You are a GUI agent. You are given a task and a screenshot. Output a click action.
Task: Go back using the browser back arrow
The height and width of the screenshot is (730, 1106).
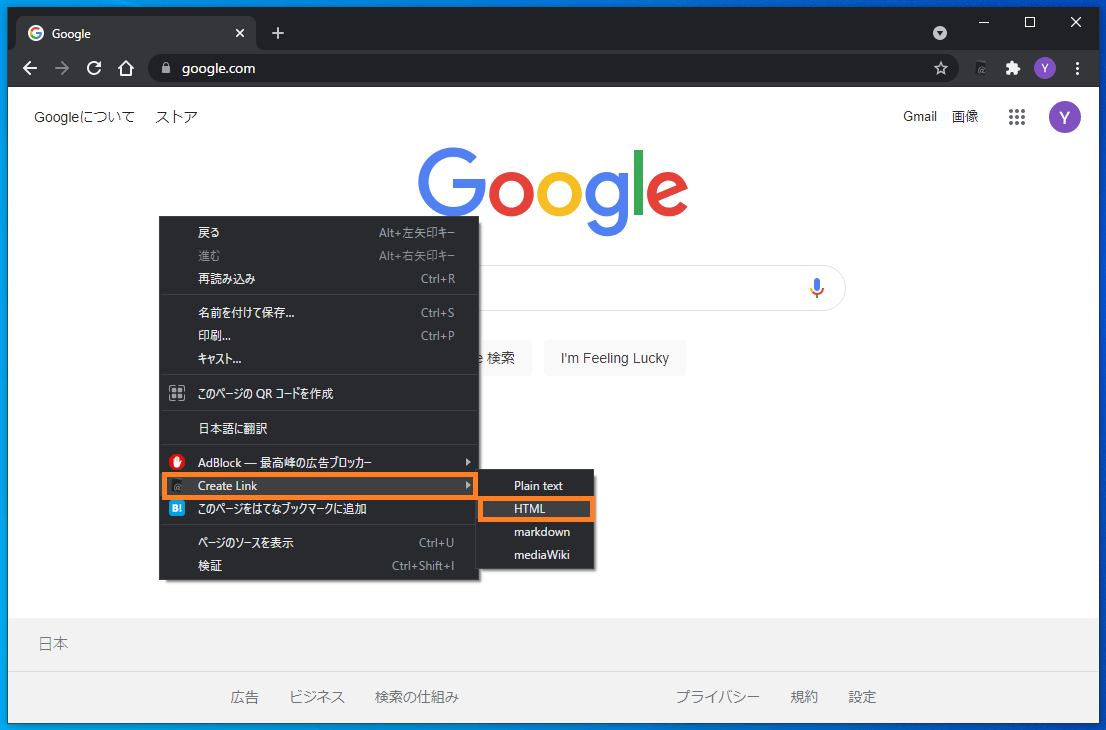30,68
